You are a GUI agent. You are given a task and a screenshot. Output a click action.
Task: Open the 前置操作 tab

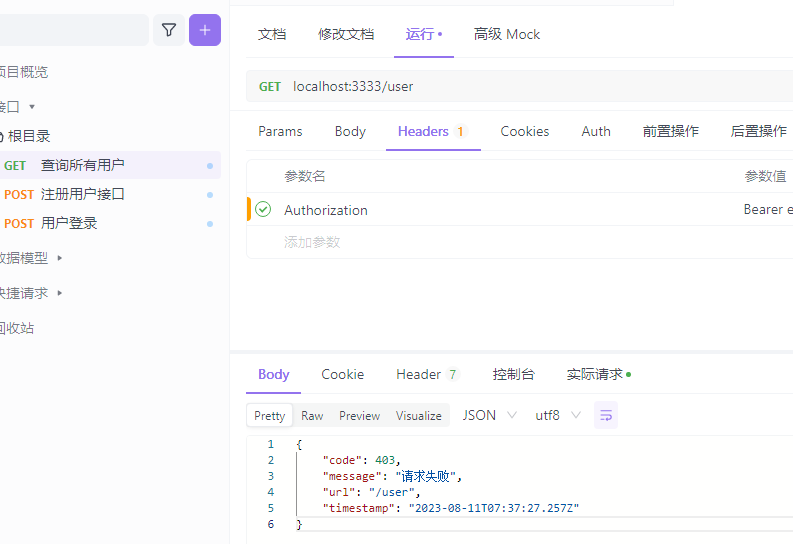tap(671, 131)
